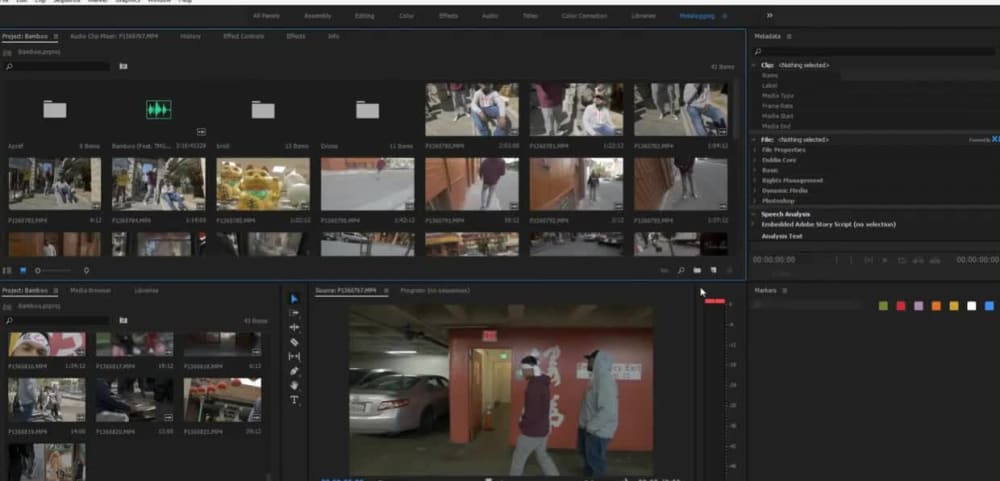Open Metadata panel menu icon

pos(789,36)
